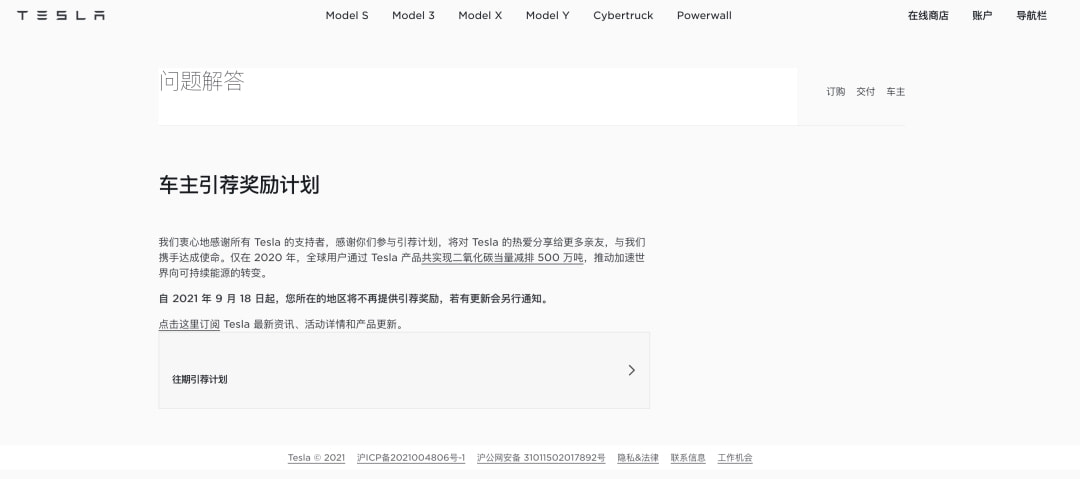Click the 问题解答 page heading
Image resolution: width=1080 pixels, height=479 pixels.
(202, 81)
